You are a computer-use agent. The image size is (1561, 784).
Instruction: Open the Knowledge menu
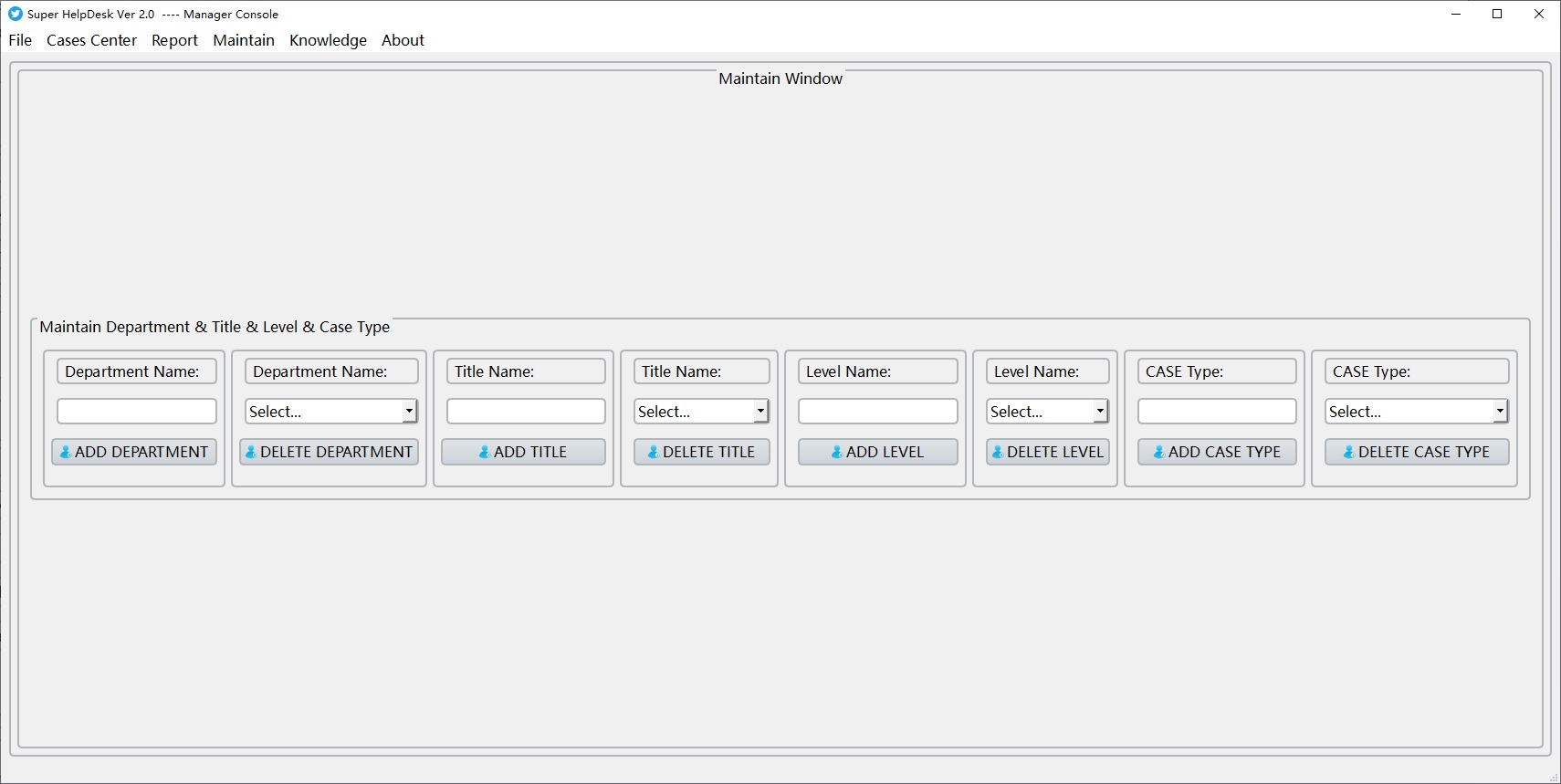[328, 40]
